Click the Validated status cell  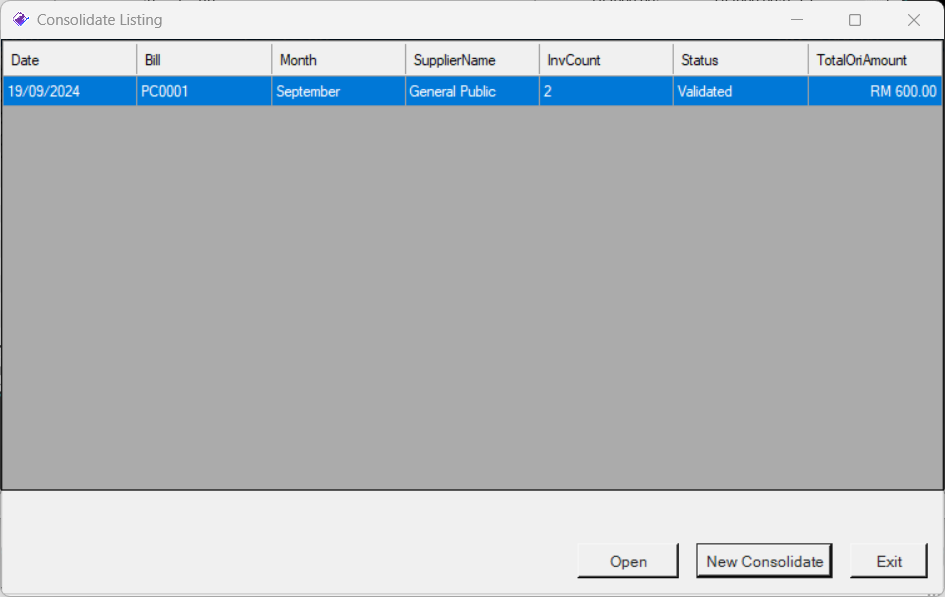click(740, 91)
